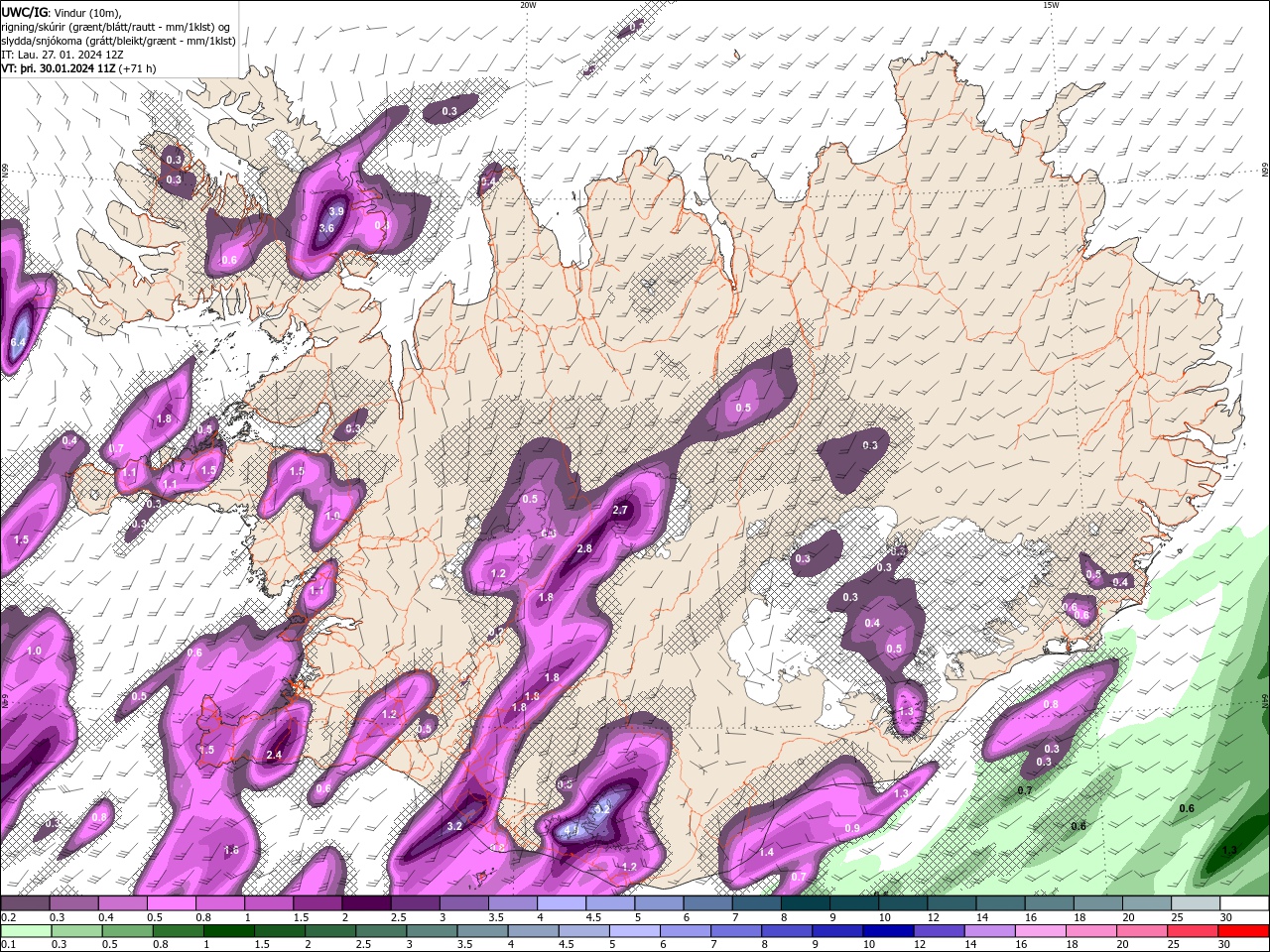
Task: Select the 'IT: Lau. 27. 01. 2024 12Z' line
Action: (x=63, y=55)
